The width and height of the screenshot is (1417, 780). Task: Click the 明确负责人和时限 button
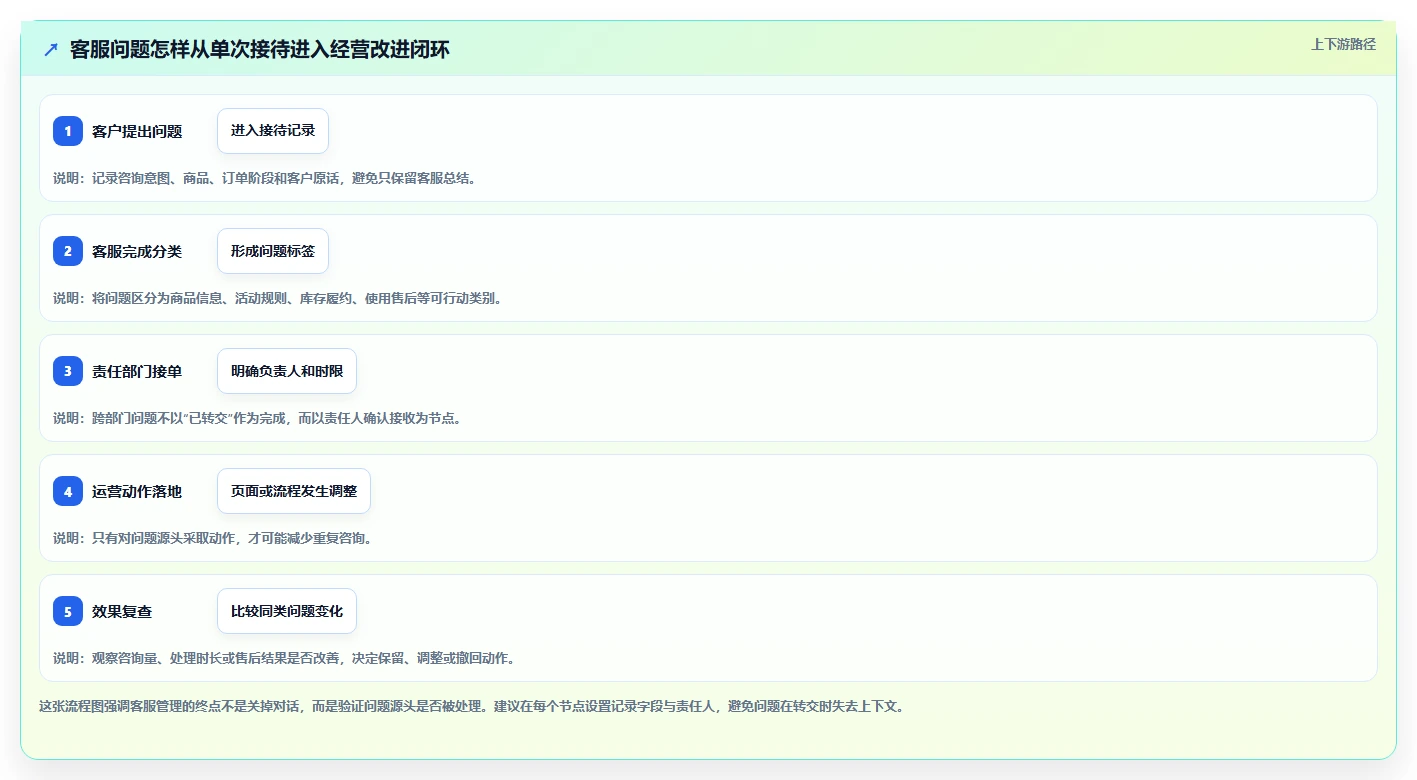click(287, 371)
